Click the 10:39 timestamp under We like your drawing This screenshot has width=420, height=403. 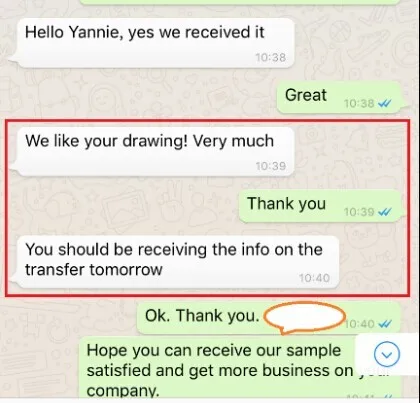click(x=271, y=166)
